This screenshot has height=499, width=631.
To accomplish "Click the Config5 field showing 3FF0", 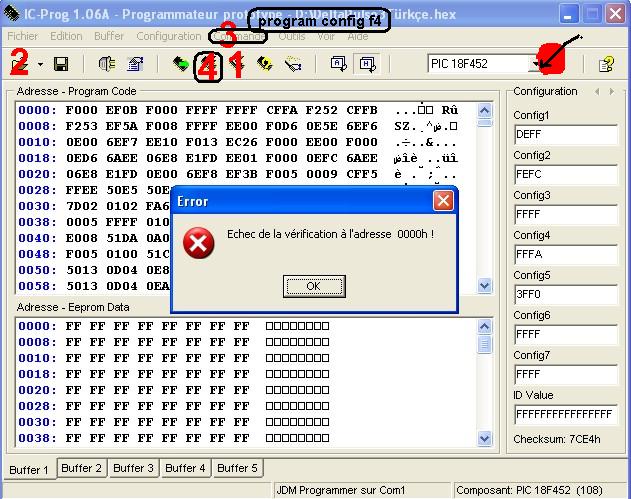I will click(565, 294).
